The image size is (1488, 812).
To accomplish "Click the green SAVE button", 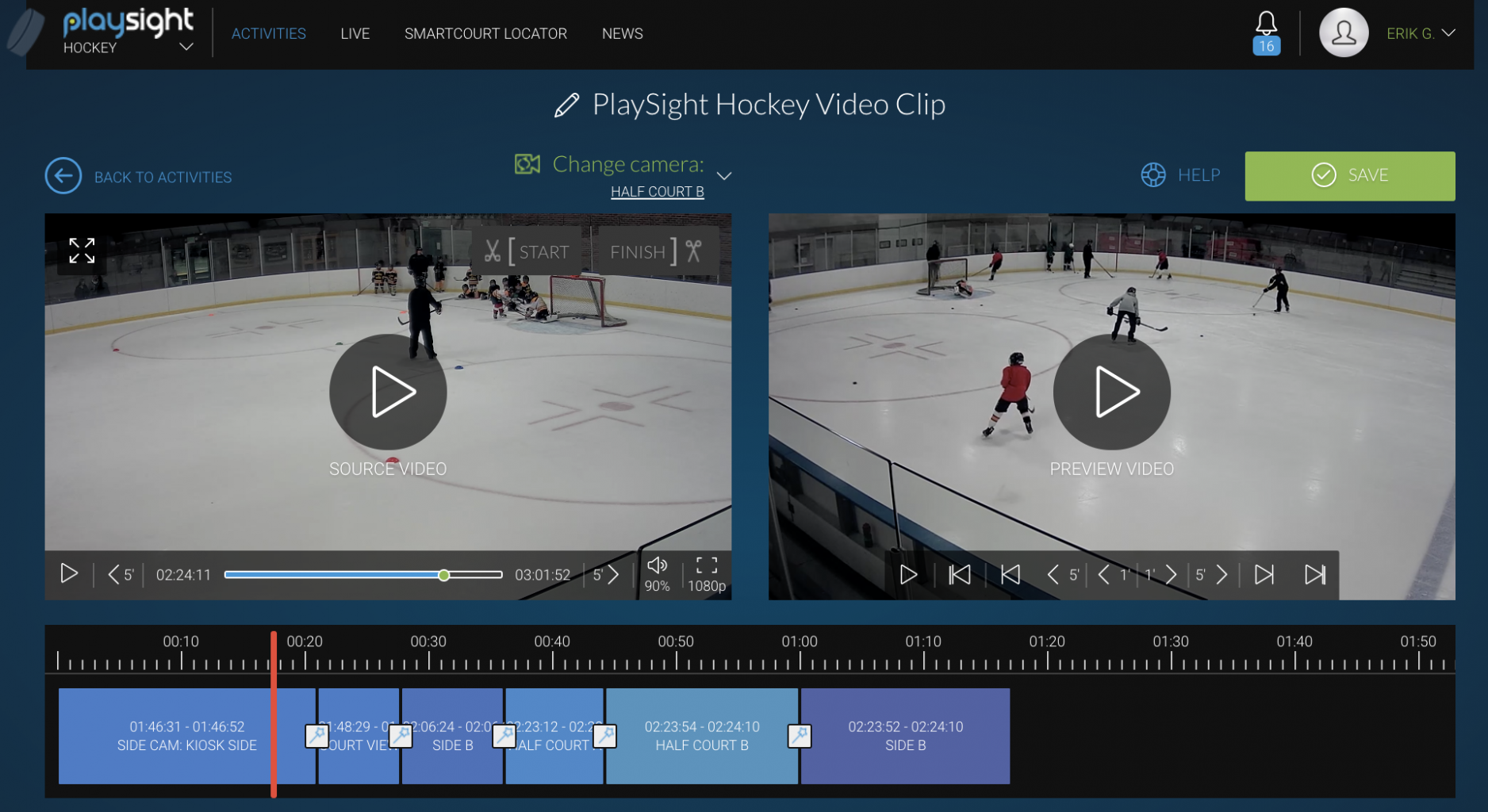I will pyautogui.click(x=1349, y=175).
